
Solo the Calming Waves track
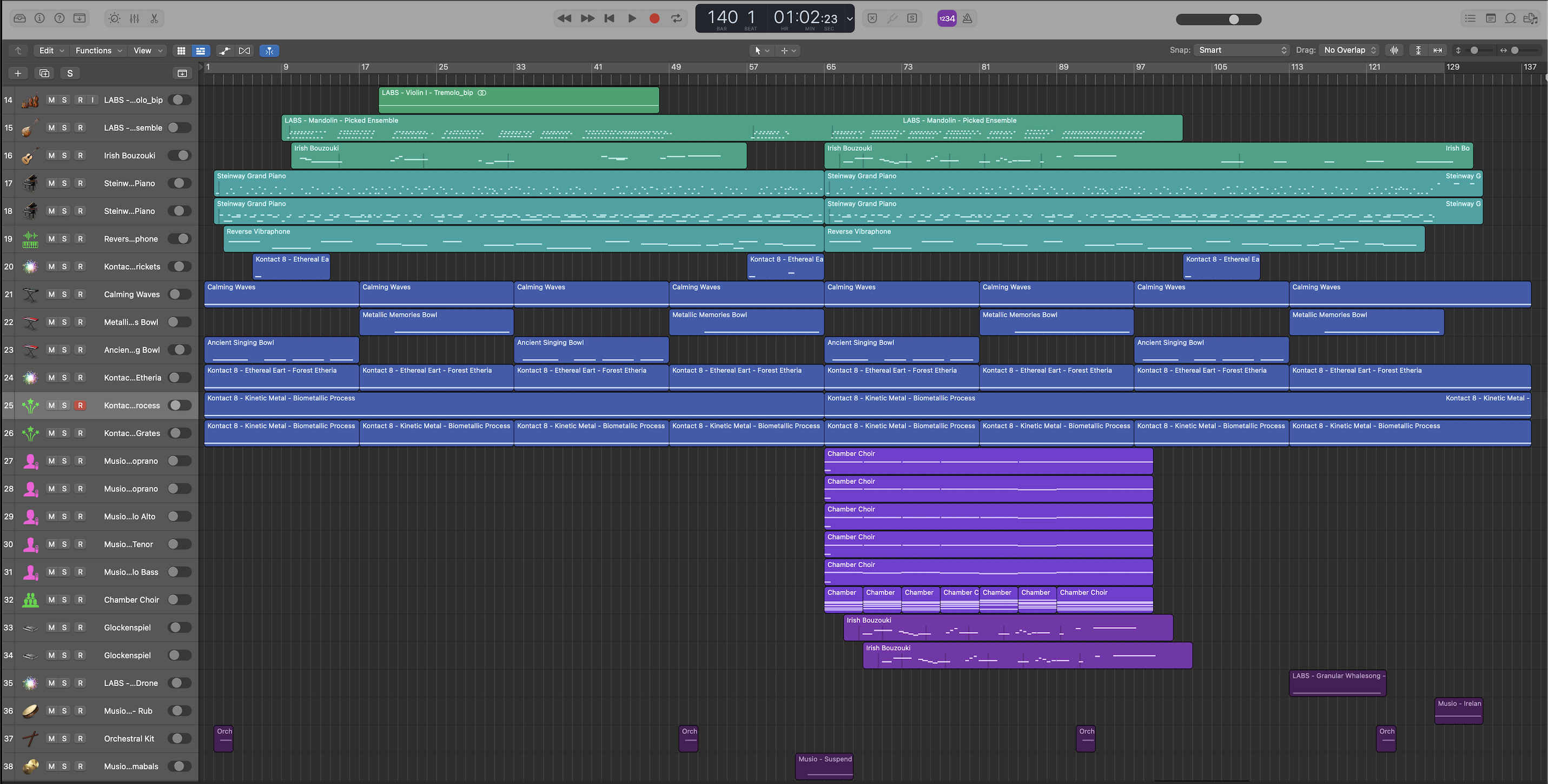[x=64, y=294]
